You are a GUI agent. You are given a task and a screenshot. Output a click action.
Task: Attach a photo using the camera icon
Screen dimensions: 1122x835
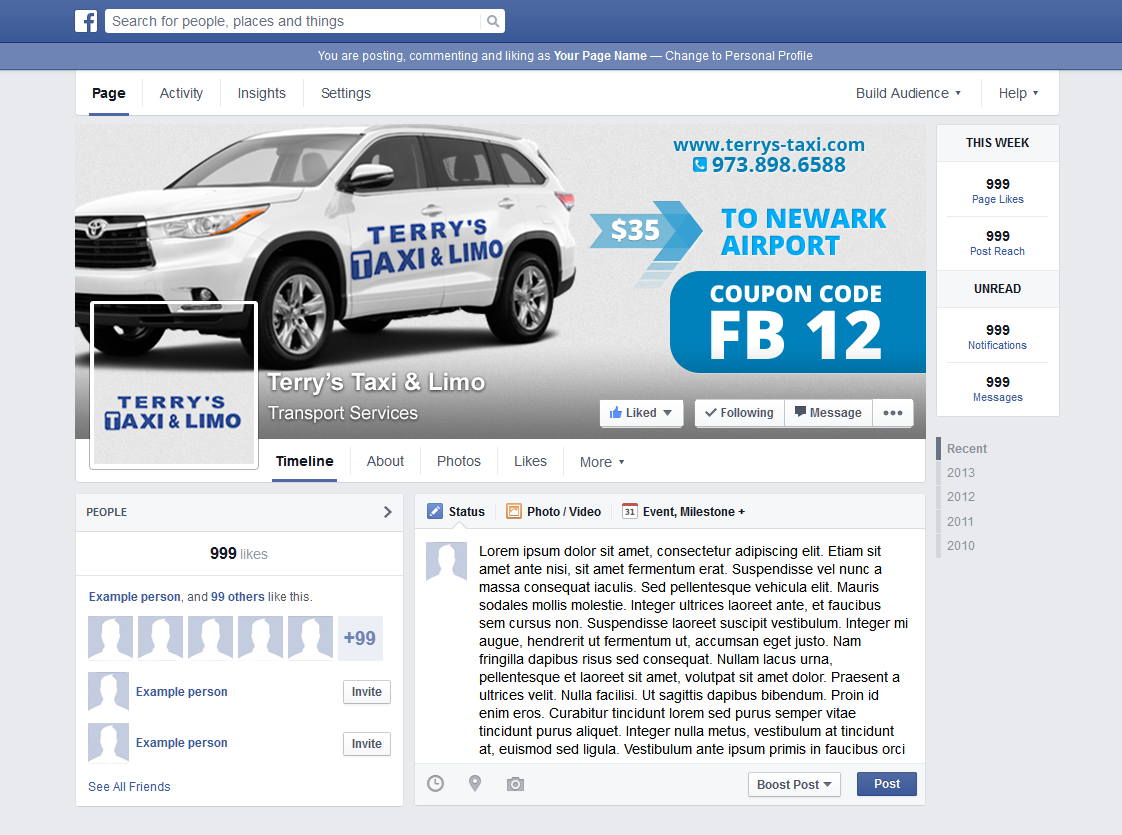pos(515,784)
